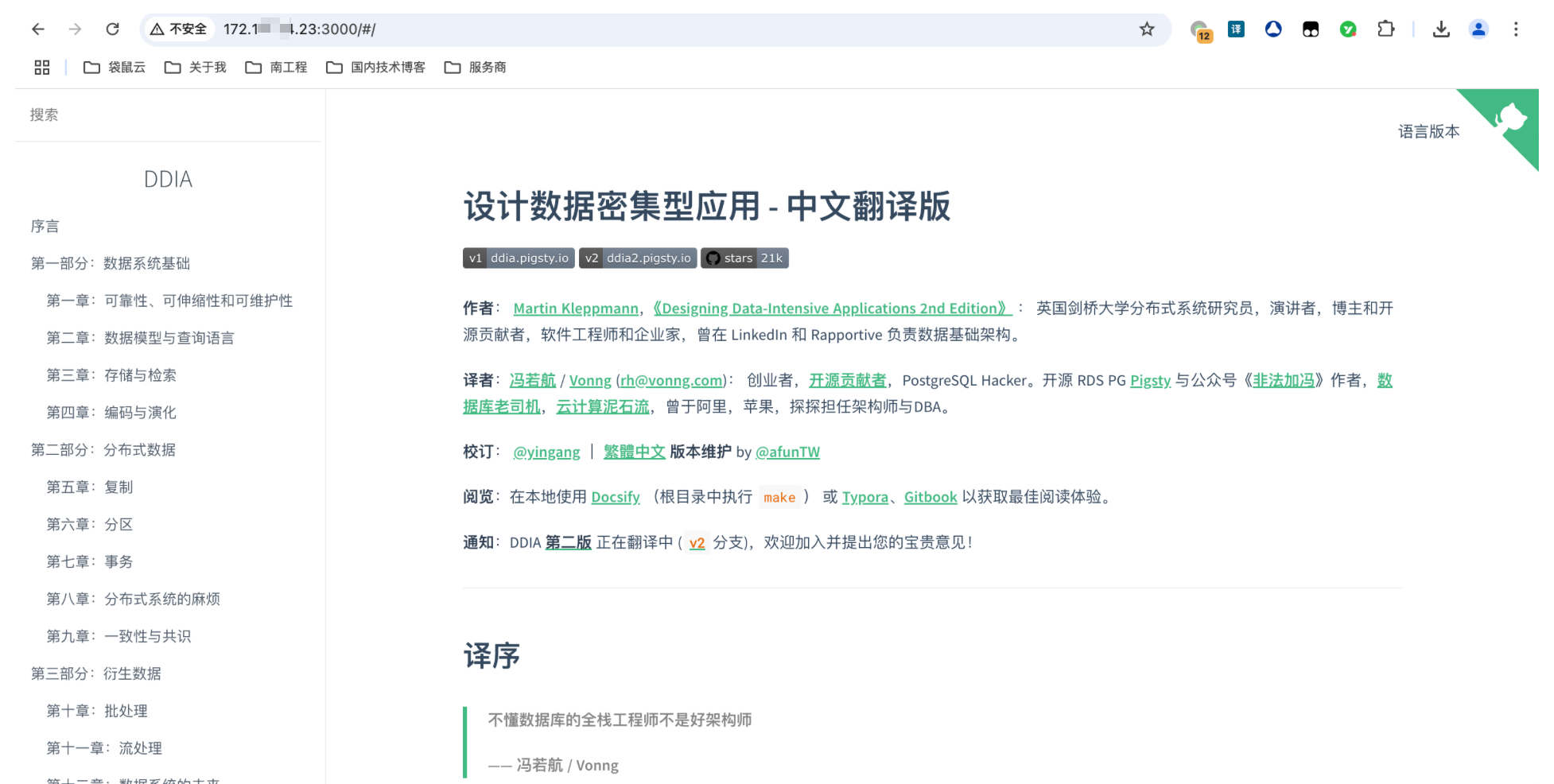Open the 服务商 bookmark folder
Viewport: 1554px width, 784px height.
tap(476, 68)
